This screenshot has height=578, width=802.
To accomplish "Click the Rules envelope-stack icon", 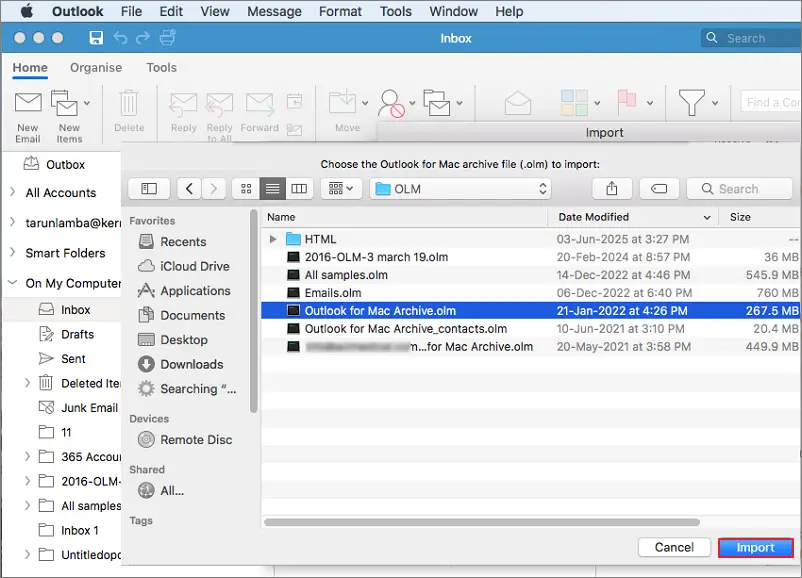I will pyautogui.click(x=437, y=103).
